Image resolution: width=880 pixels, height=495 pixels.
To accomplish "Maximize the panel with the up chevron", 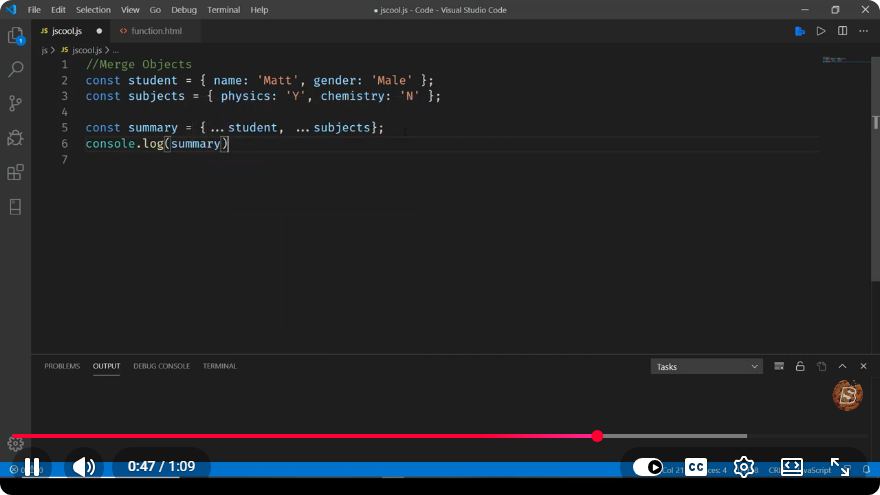I will tap(842, 366).
